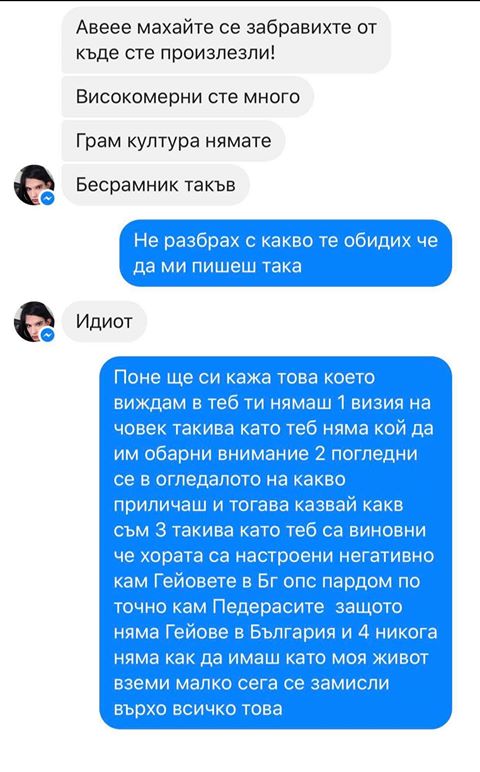Click the numeral 2 before "погледни"
This screenshot has width=480, height=772.
(x=320, y=453)
